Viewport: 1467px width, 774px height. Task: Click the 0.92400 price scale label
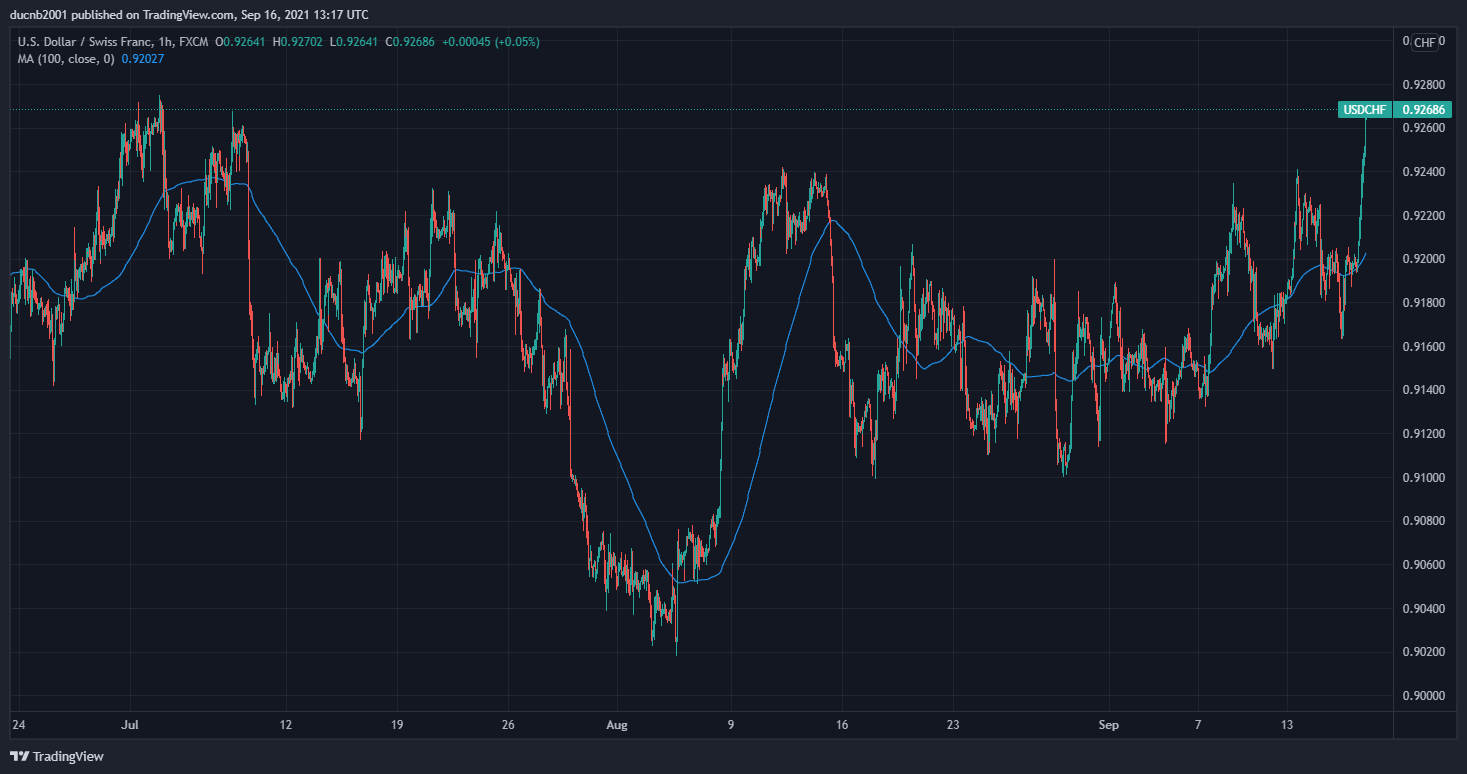(x=1423, y=172)
